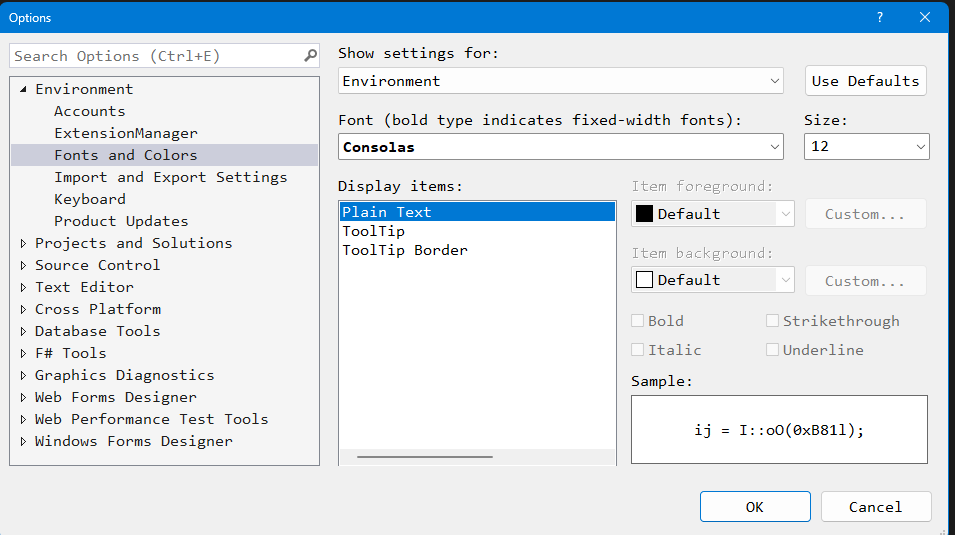Enable the Strikethrough checkbox
The width and height of the screenshot is (955, 535).
pyautogui.click(x=772, y=321)
